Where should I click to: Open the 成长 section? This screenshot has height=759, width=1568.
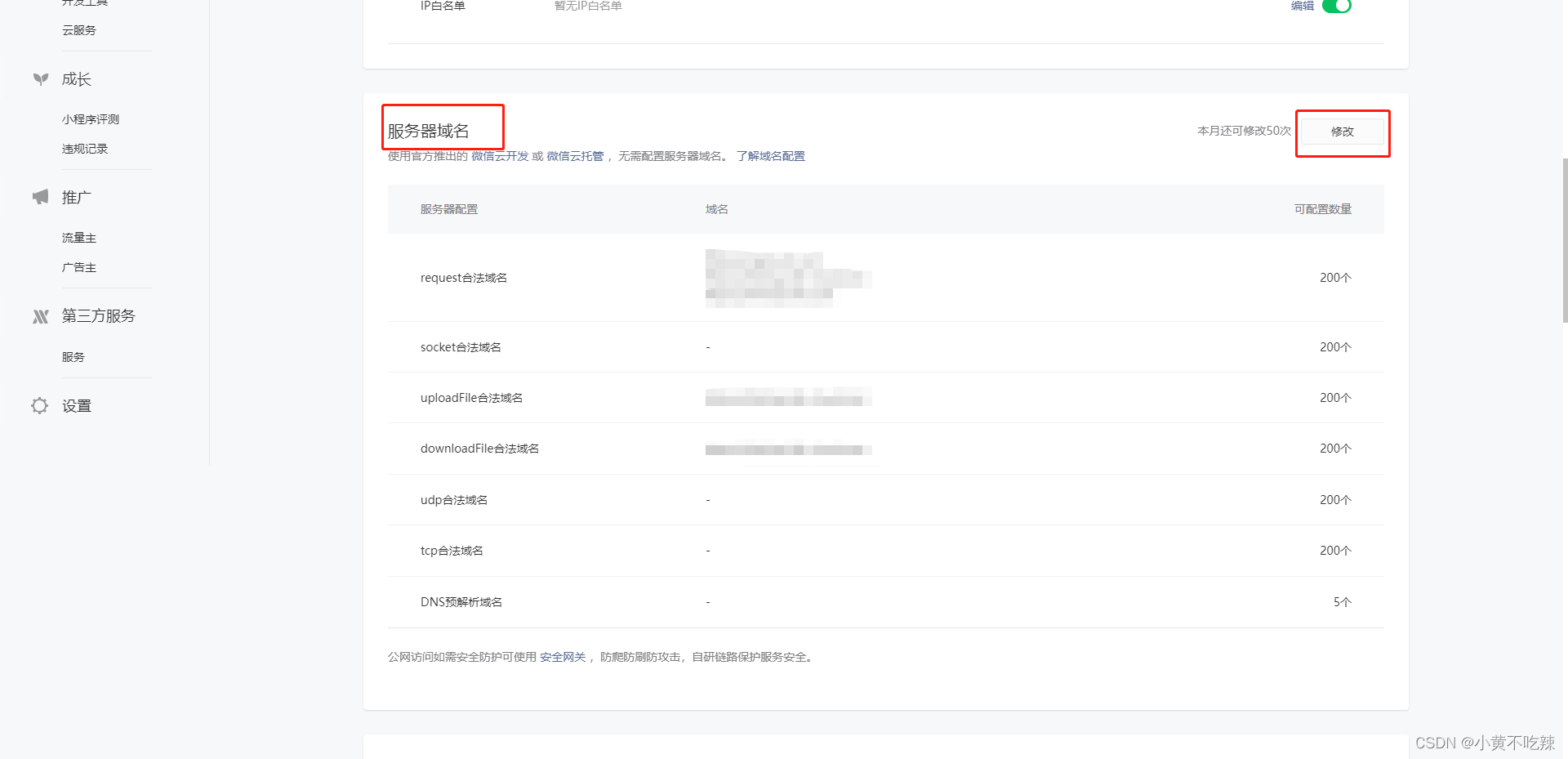click(x=77, y=79)
